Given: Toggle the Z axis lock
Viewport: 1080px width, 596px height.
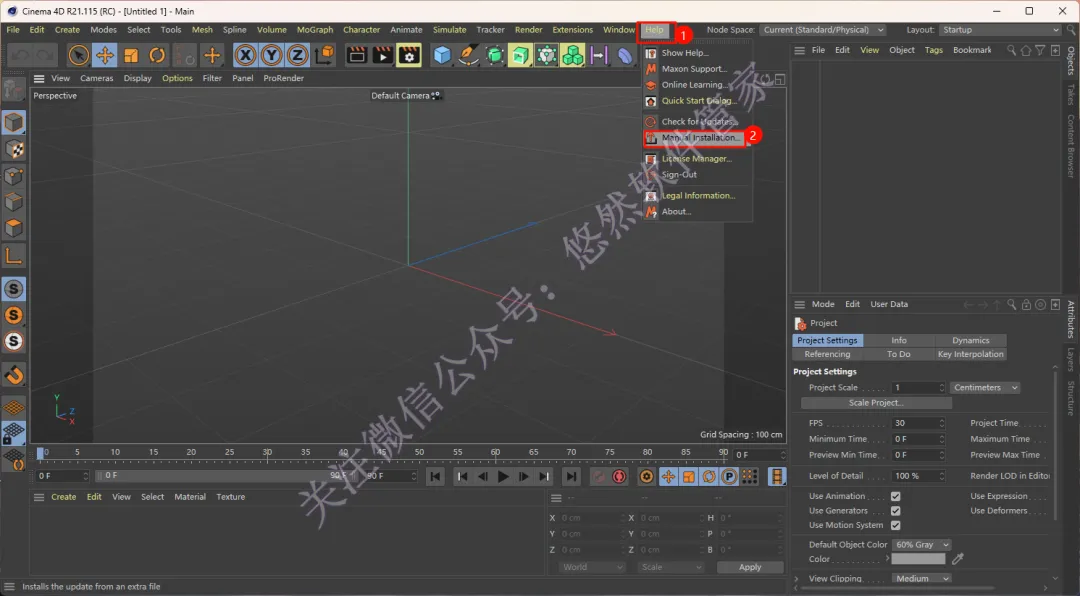Looking at the screenshot, I should coord(298,55).
